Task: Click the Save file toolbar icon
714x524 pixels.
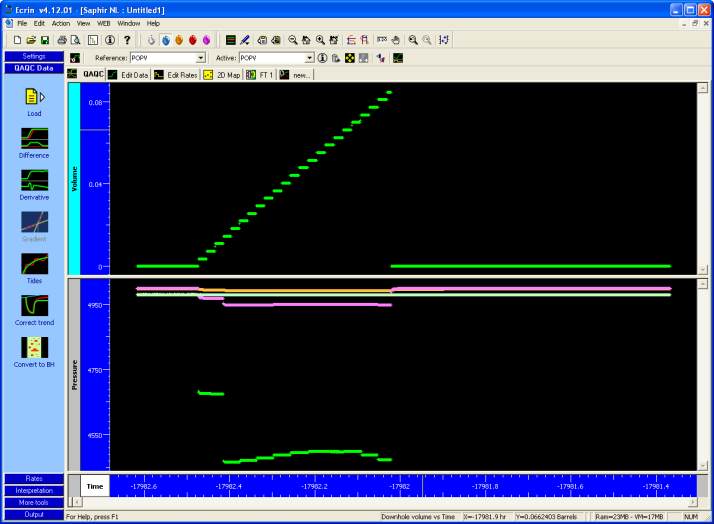Action: tap(45, 39)
